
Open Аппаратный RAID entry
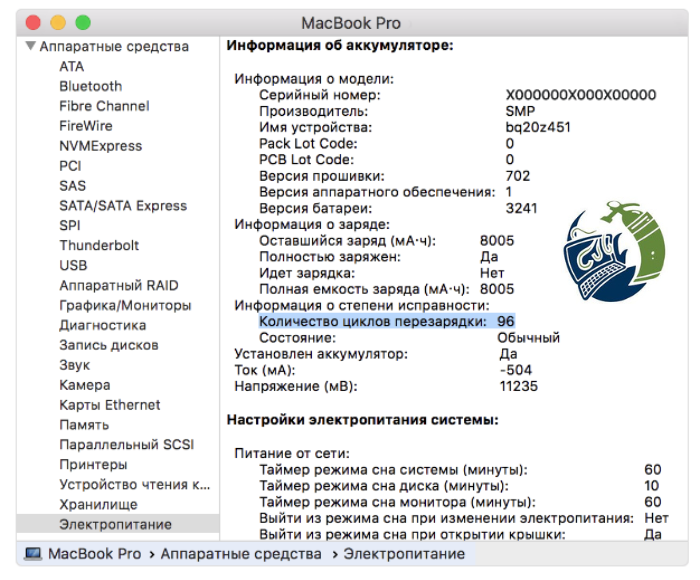tap(119, 285)
